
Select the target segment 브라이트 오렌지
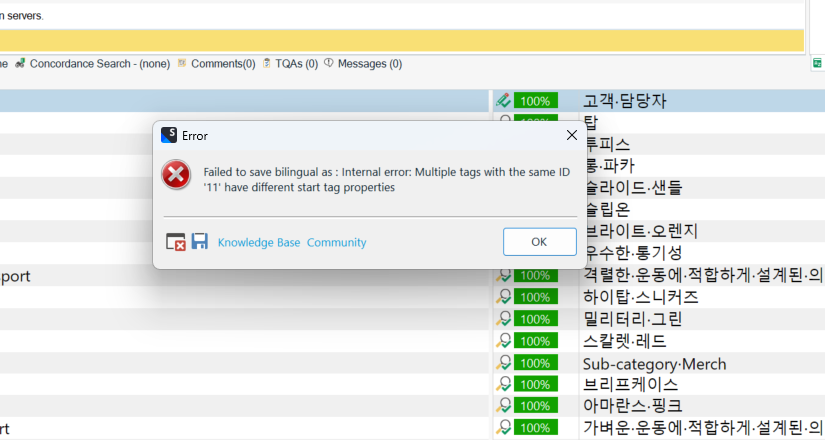[642, 231]
